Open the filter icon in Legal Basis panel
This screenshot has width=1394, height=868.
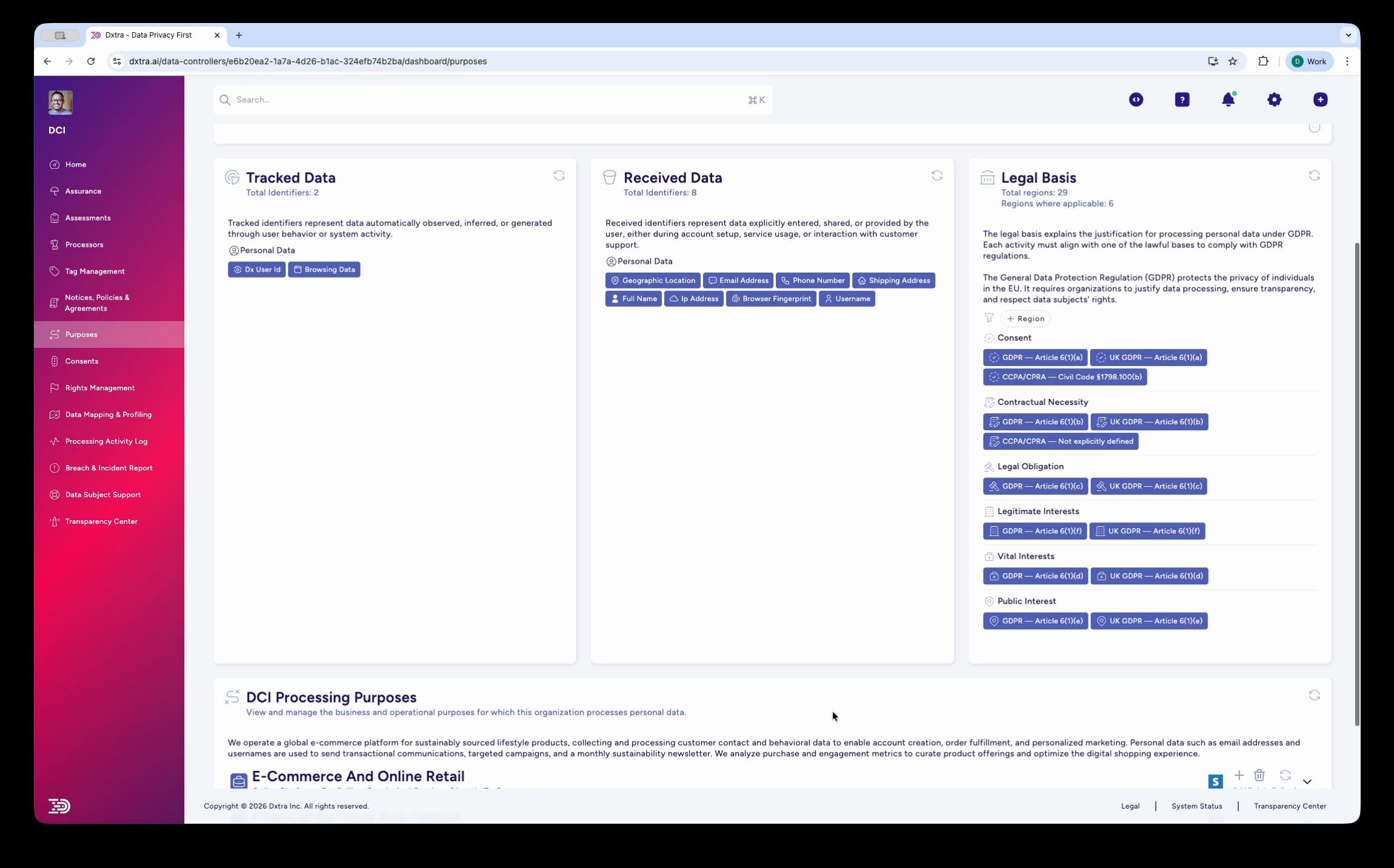pyautogui.click(x=989, y=318)
